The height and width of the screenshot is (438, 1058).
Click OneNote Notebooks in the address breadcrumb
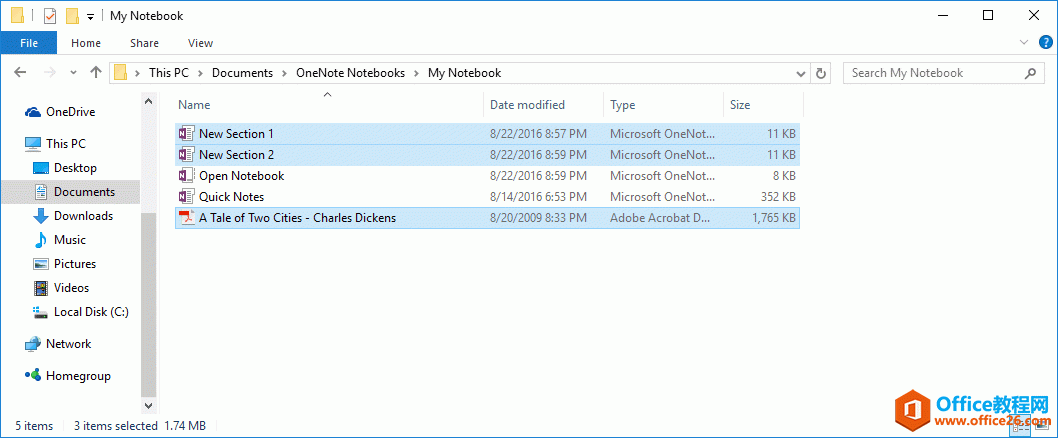pos(350,73)
